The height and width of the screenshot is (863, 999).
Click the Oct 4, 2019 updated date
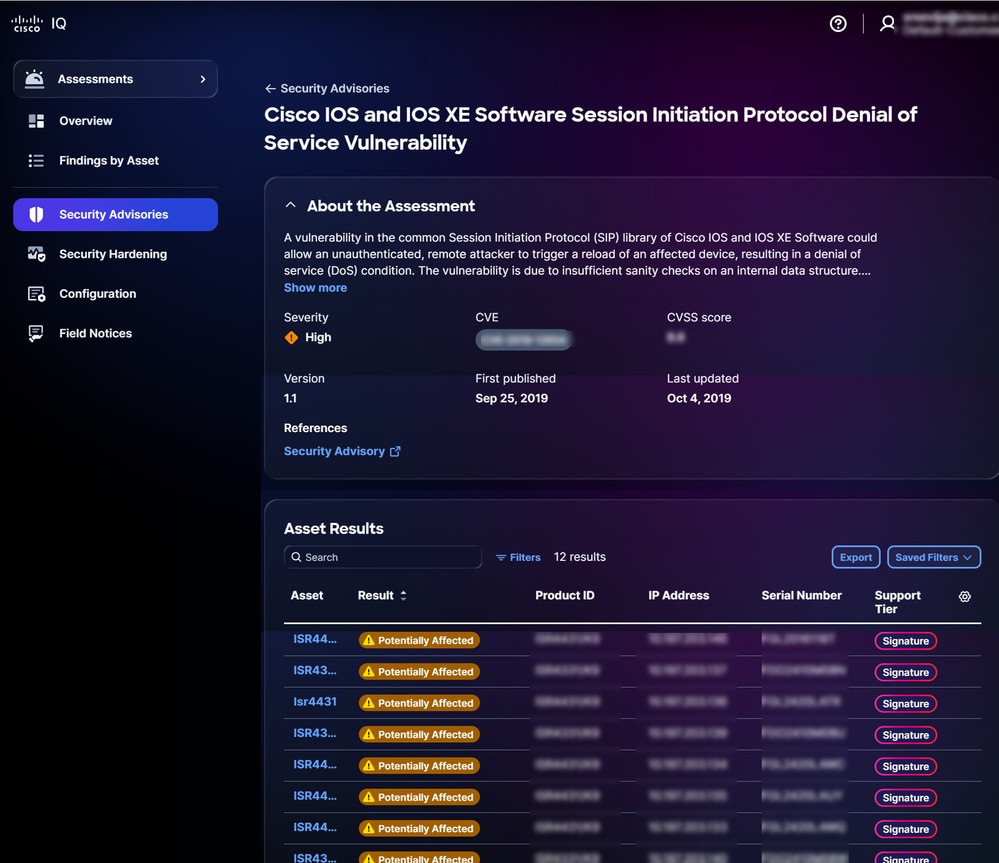point(699,399)
